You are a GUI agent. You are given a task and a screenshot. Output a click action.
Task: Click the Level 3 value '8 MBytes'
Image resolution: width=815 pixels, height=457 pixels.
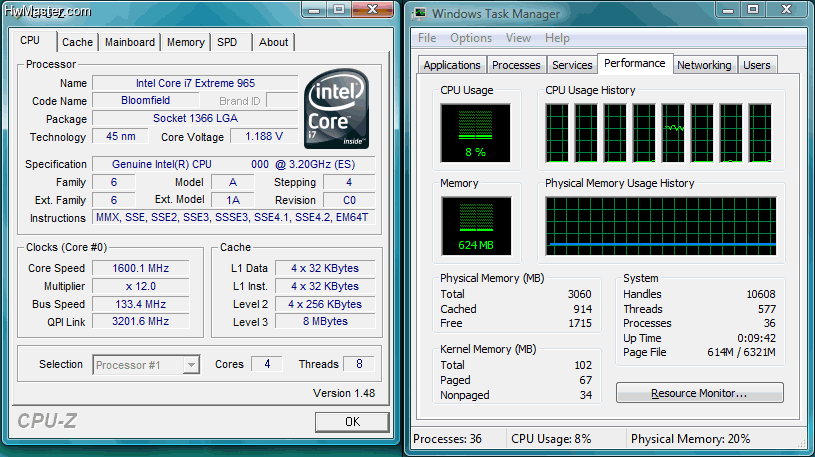pyautogui.click(x=325, y=321)
